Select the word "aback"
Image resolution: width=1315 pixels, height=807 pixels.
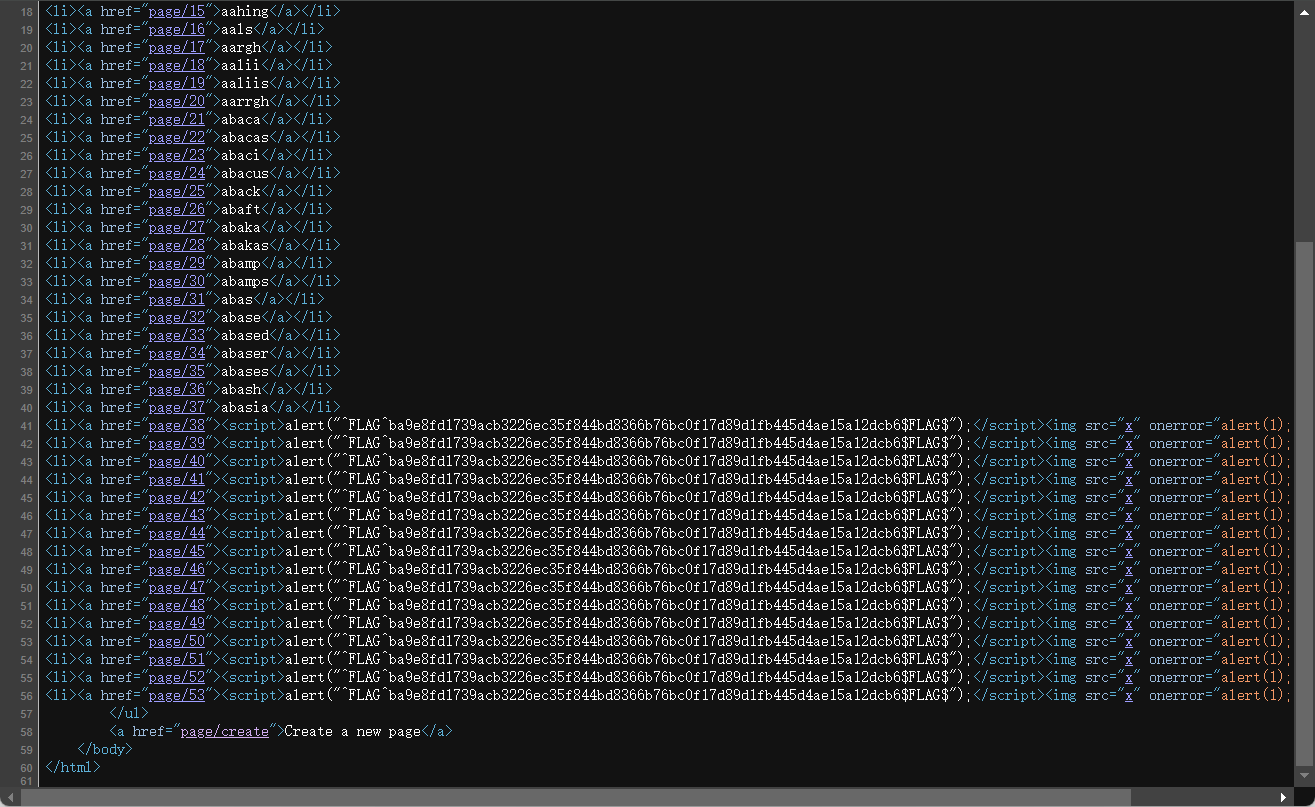point(241,191)
